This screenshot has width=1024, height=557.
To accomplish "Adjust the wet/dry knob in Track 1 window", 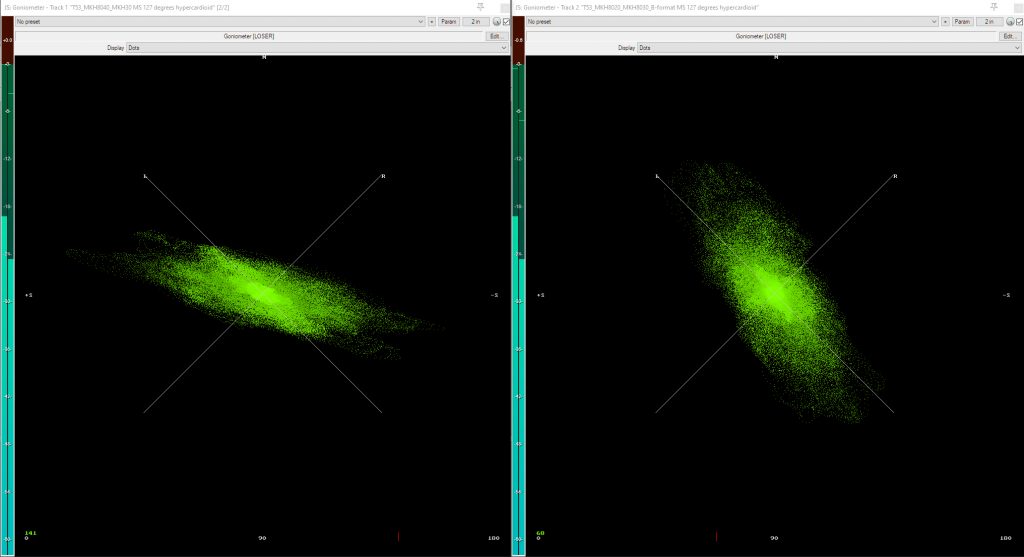I will [496, 22].
